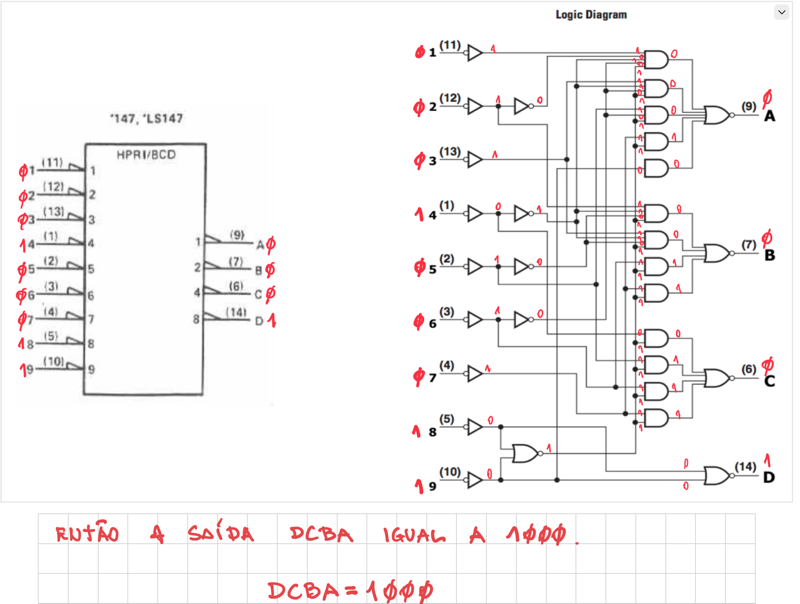This screenshot has height=604, width=800.
Task: Select pin (13) buffer for input 3
Action: click(475, 159)
